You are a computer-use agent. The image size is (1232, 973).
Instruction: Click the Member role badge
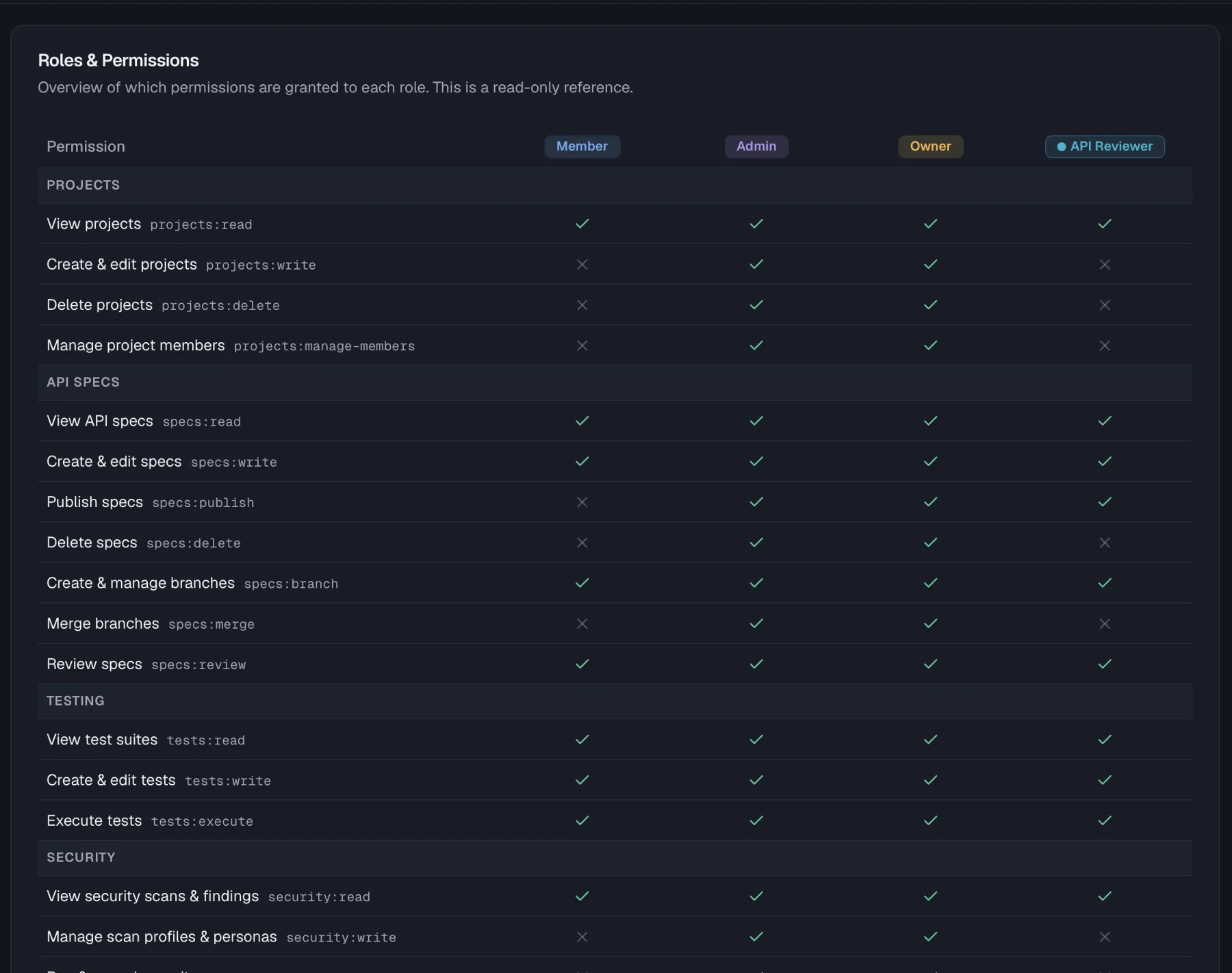582,146
